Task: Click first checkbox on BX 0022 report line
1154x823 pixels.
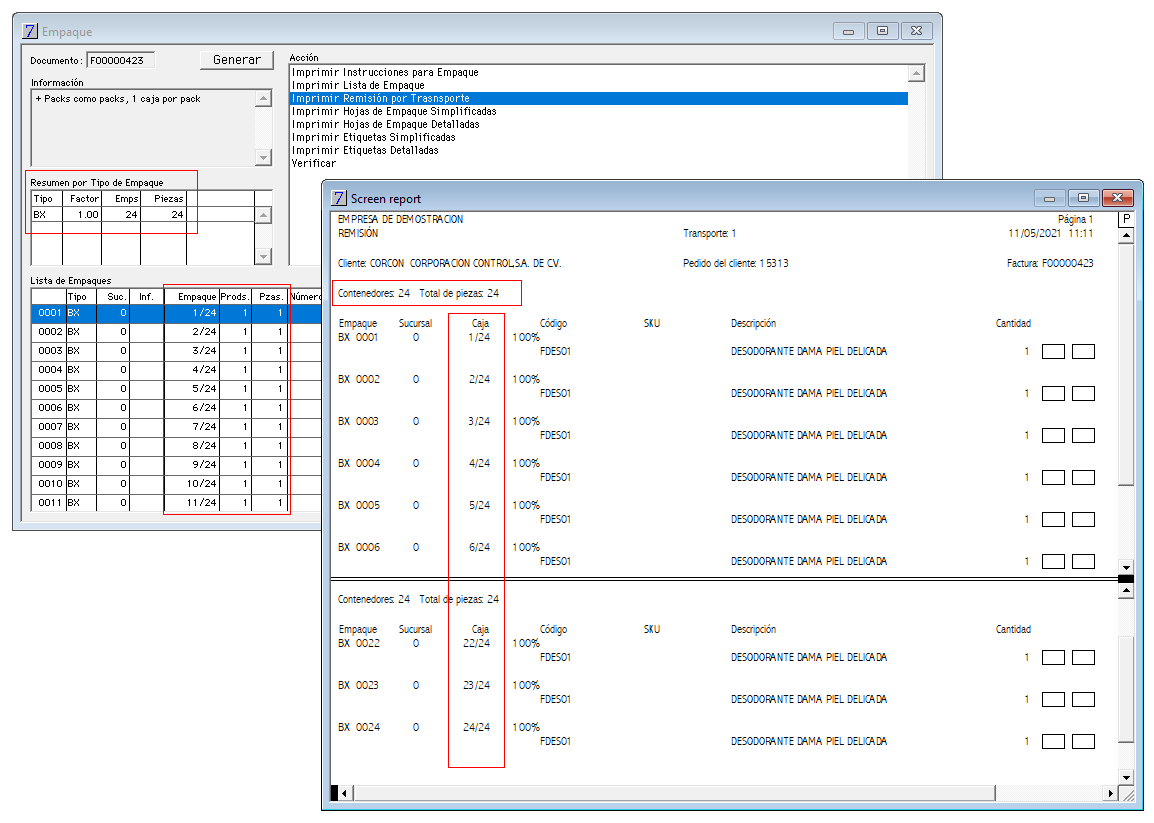Action: click(1053, 657)
